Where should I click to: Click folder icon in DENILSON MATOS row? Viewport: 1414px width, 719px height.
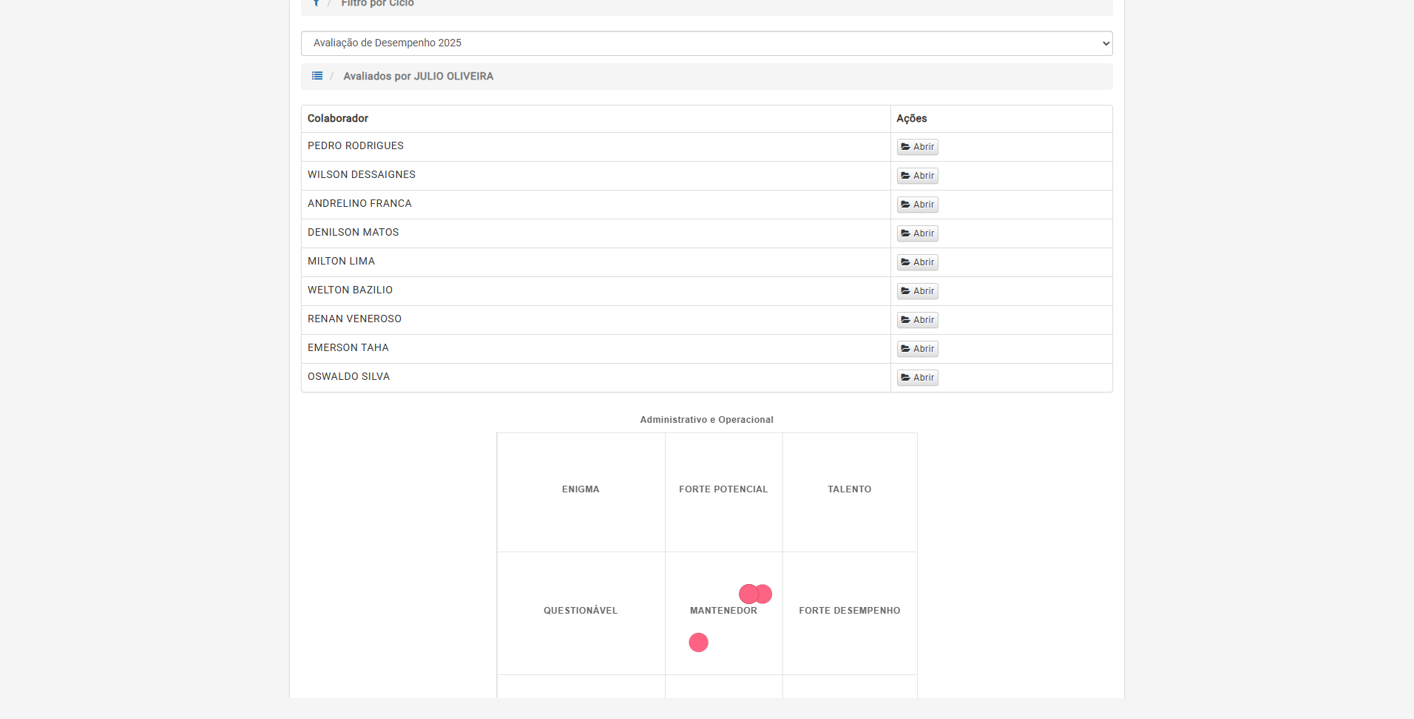click(x=906, y=234)
